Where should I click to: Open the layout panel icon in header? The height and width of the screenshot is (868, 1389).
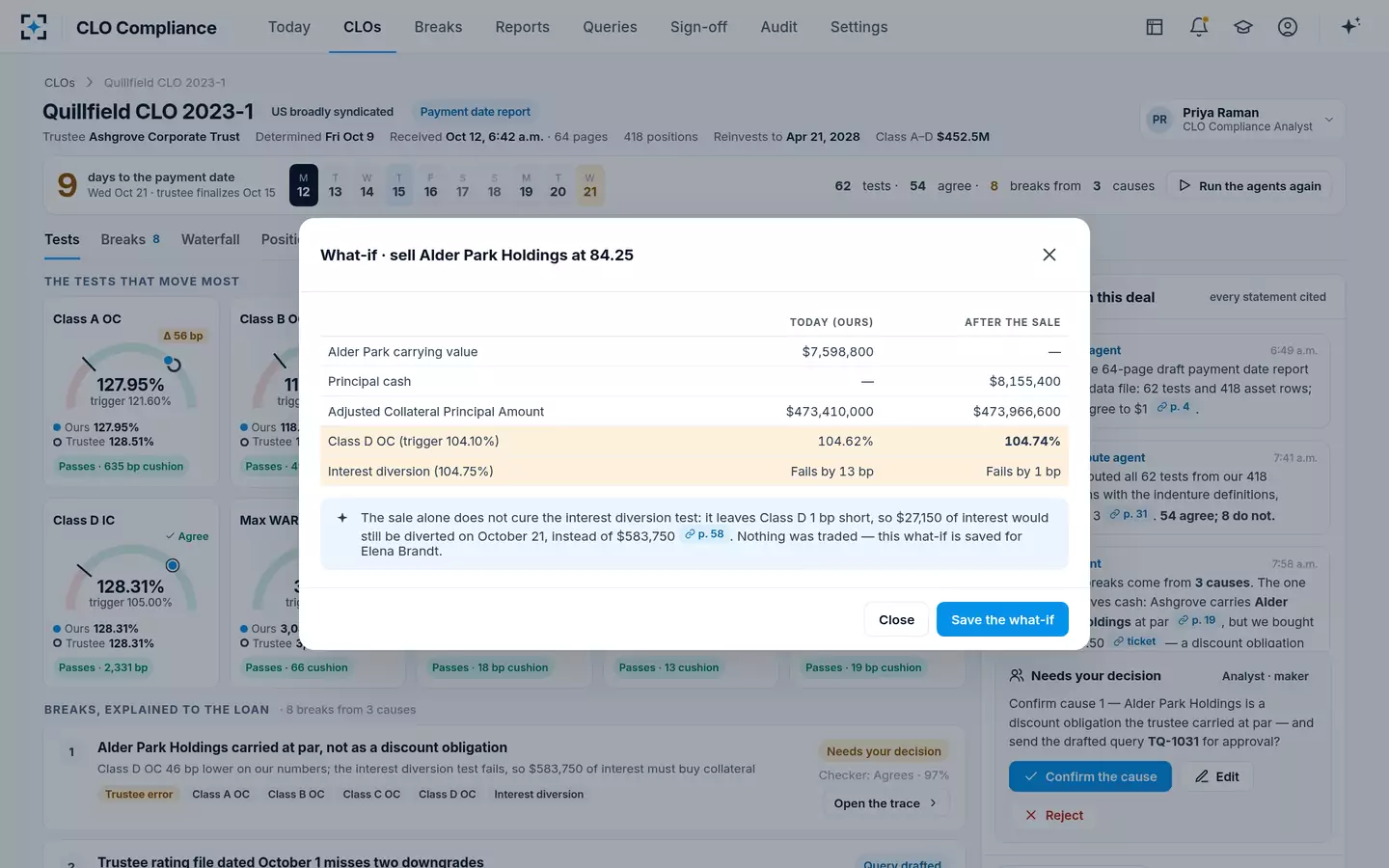pos(1154,27)
